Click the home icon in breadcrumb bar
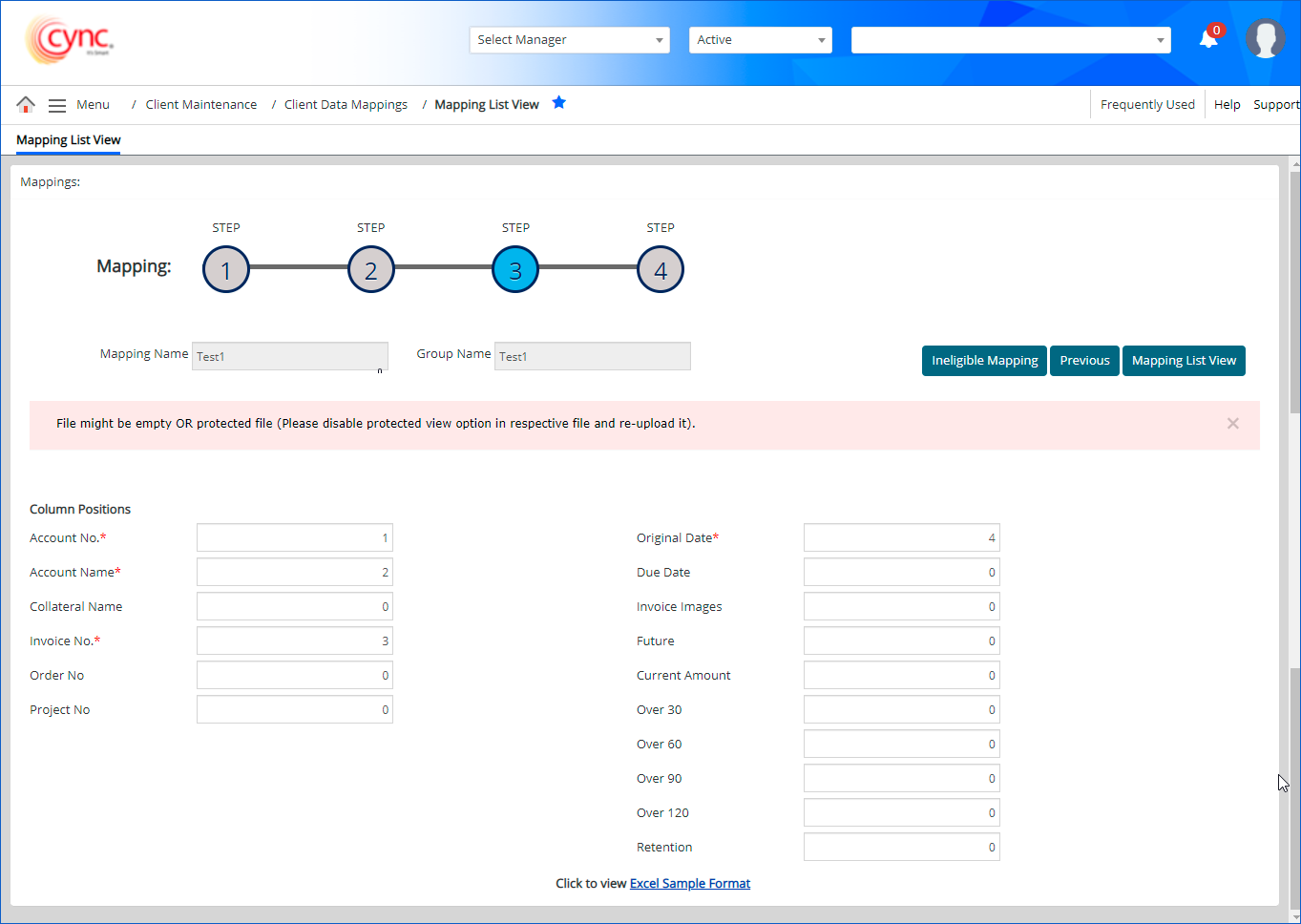Image resolution: width=1301 pixels, height=924 pixels. tap(26, 104)
